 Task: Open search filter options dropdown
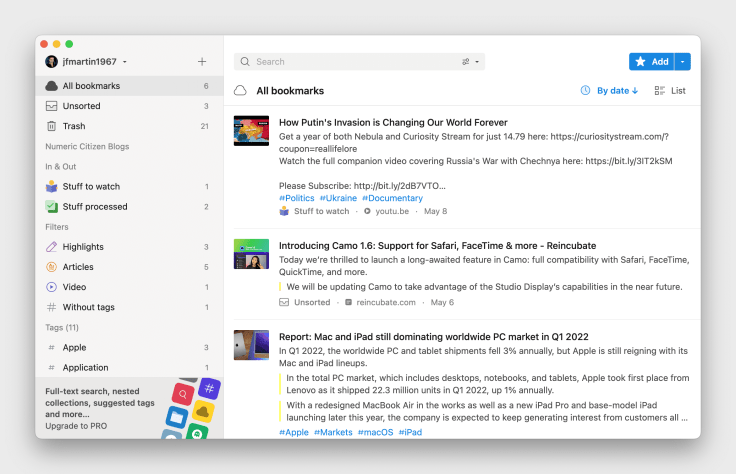click(470, 61)
